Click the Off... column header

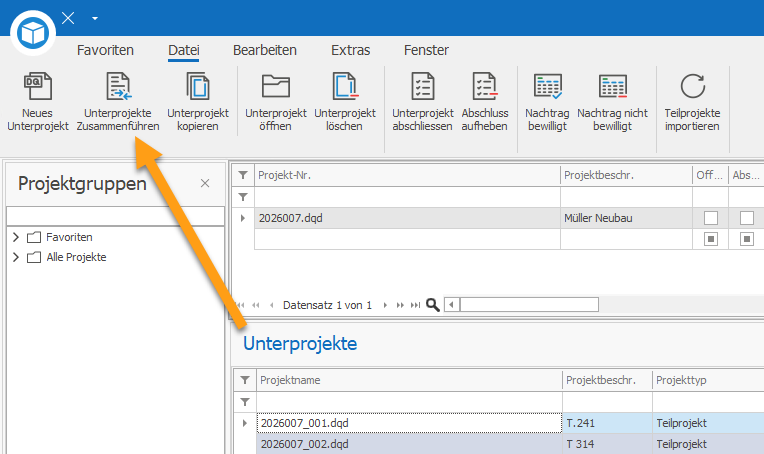click(710, 175)
